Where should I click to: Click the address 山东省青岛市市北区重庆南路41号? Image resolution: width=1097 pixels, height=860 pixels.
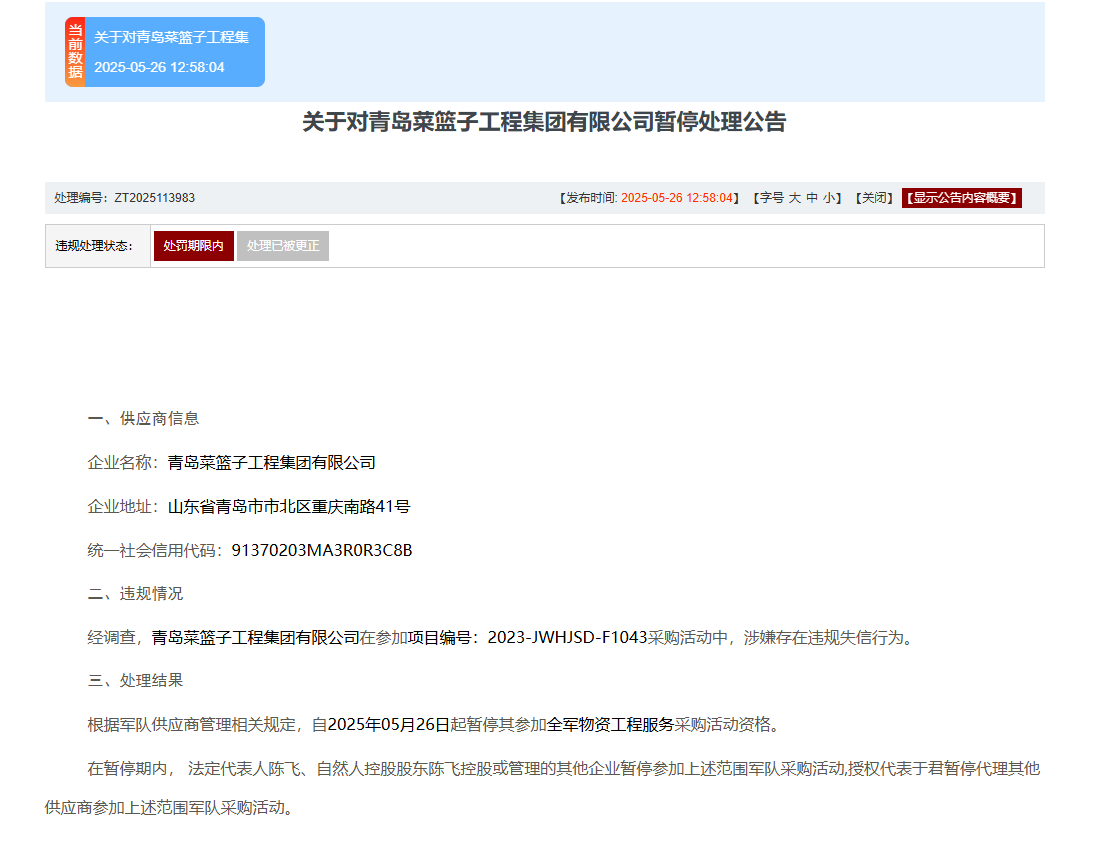289,507
